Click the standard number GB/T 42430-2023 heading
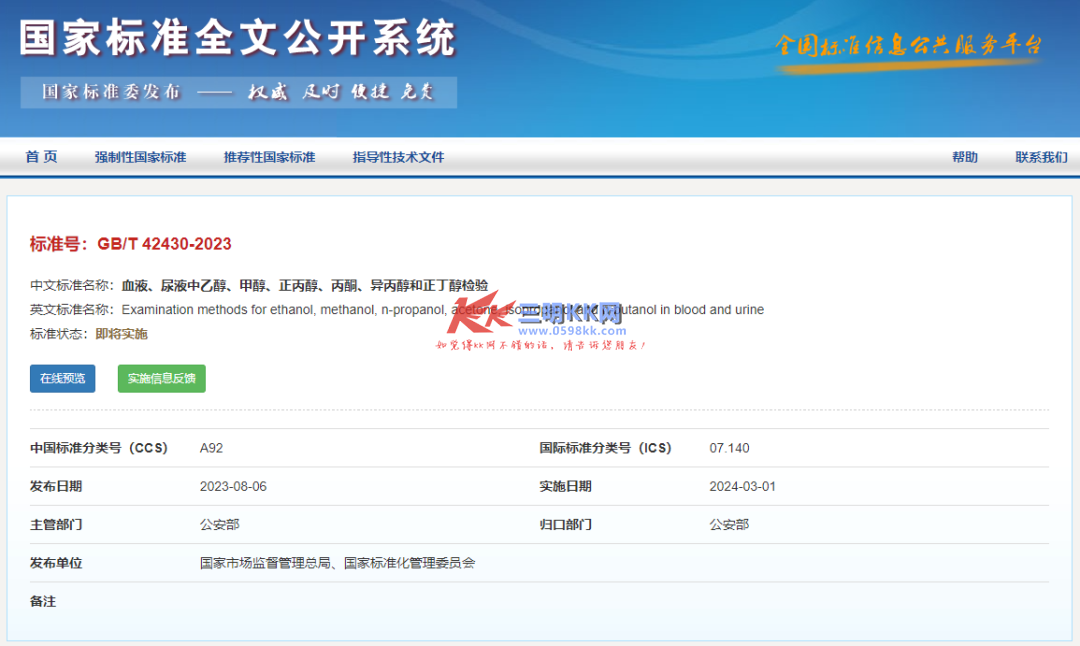This screenshot has width=1080, height=646. [131, 244]
